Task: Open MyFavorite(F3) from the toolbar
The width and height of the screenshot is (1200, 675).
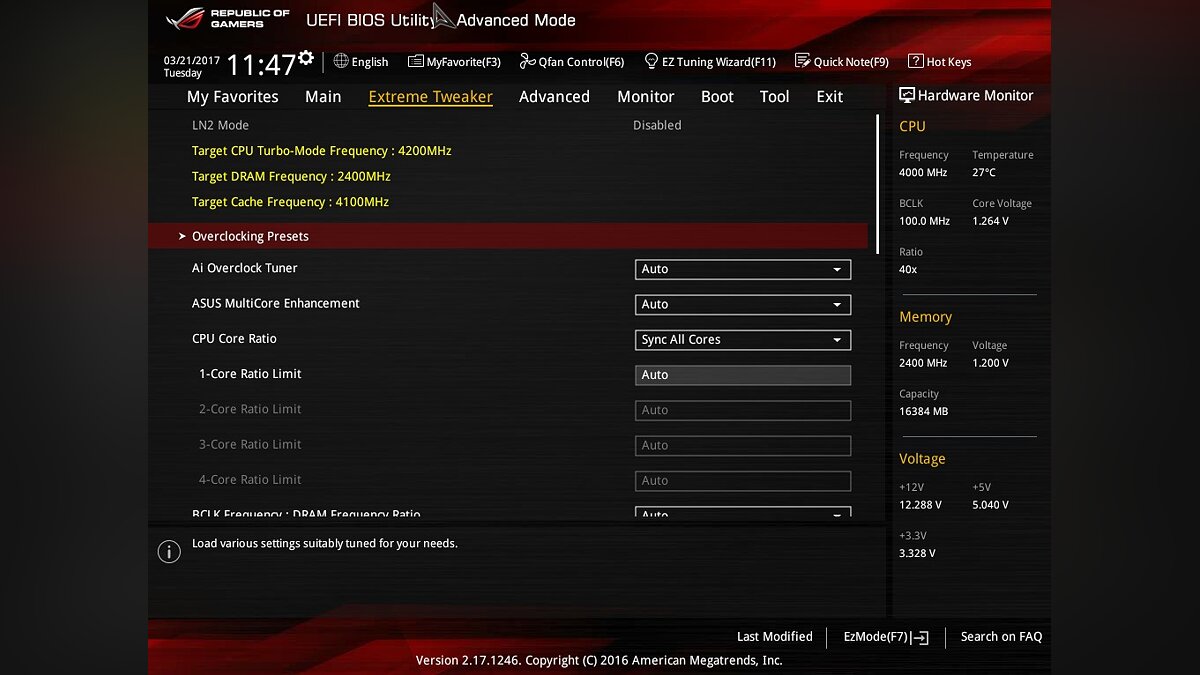Action: coord(455,62)
